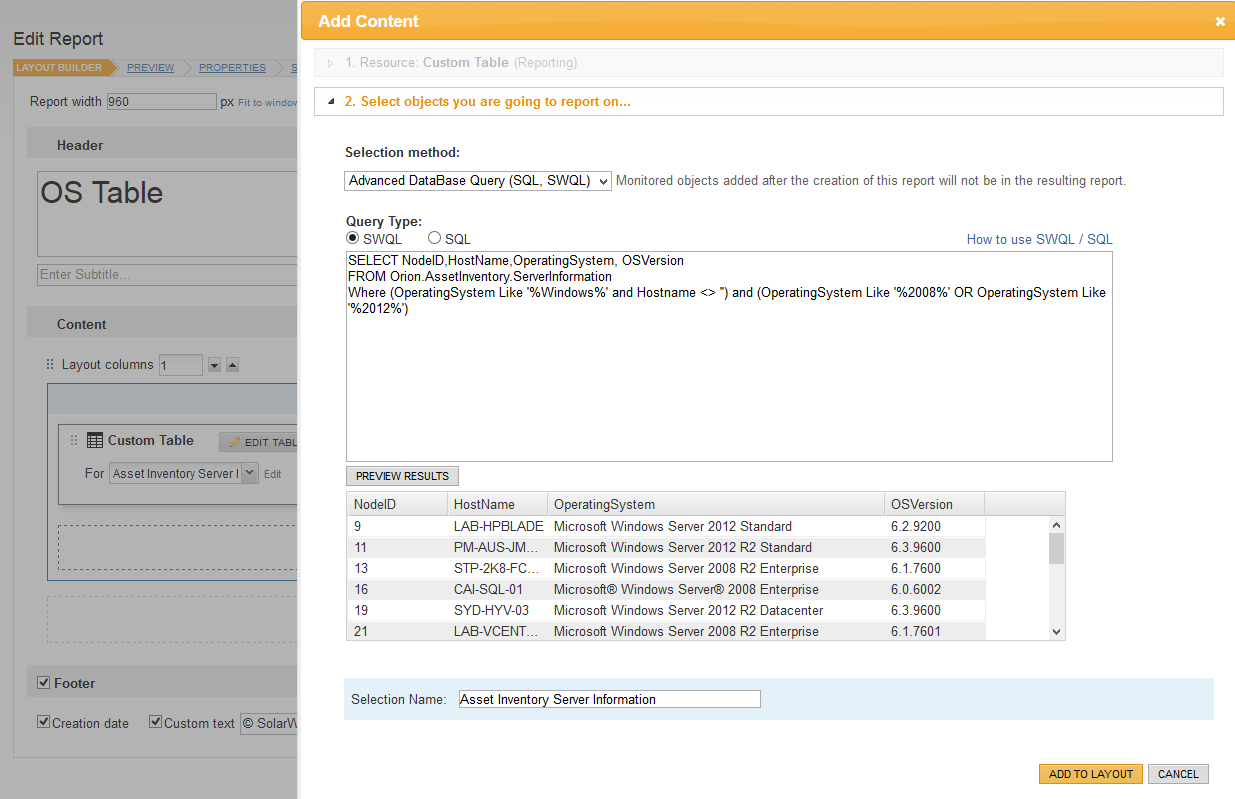Click the OS Table title field
1235x799 pixels.
click(167, 214)
